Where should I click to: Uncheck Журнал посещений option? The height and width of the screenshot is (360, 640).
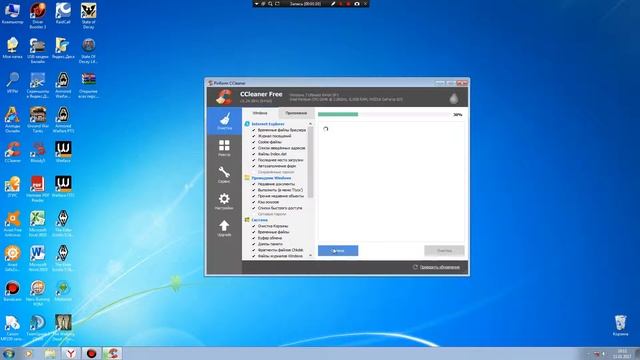(x=253, y=136)
